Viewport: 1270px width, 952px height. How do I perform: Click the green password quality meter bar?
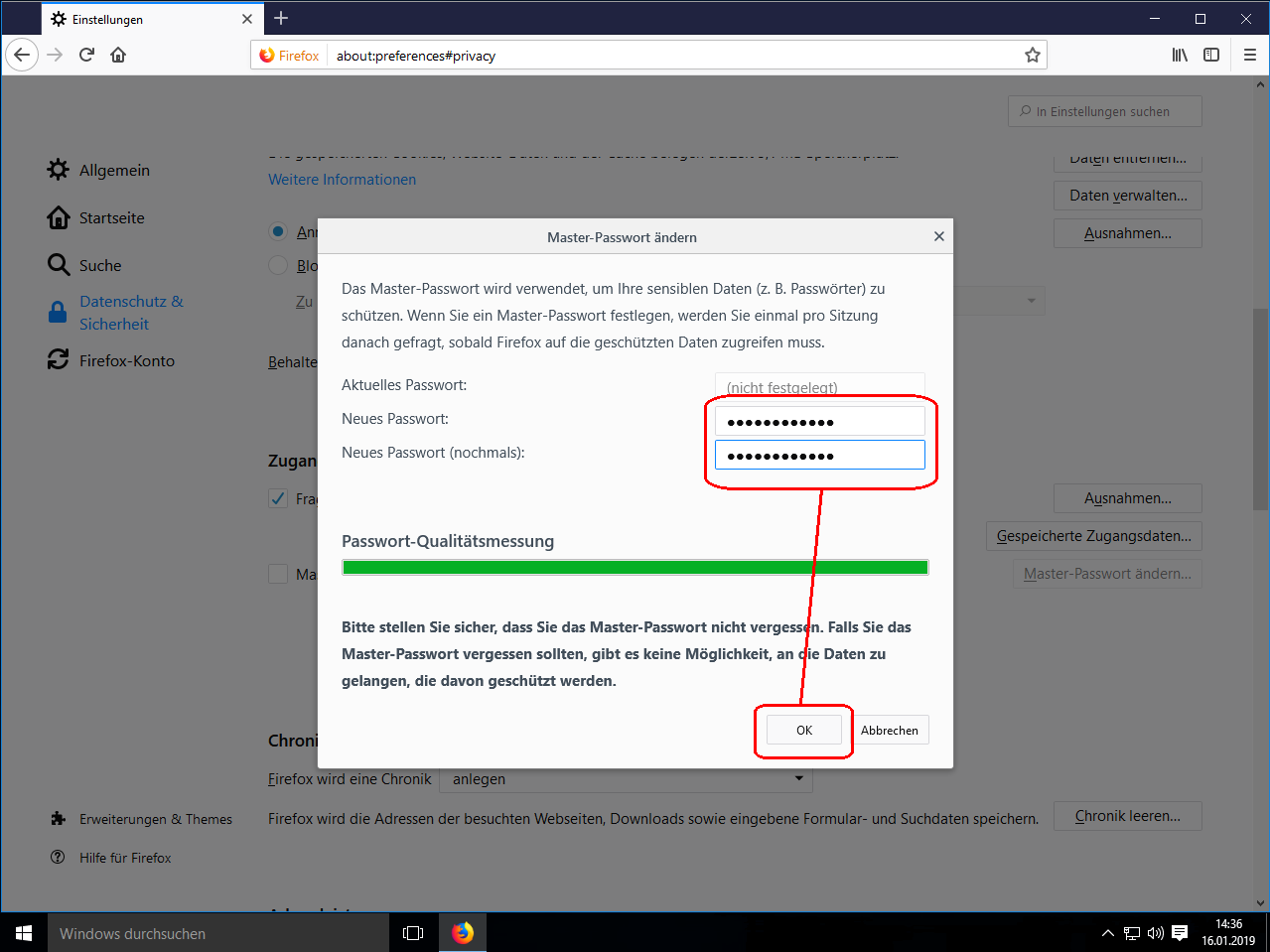(x=635, y=568)
